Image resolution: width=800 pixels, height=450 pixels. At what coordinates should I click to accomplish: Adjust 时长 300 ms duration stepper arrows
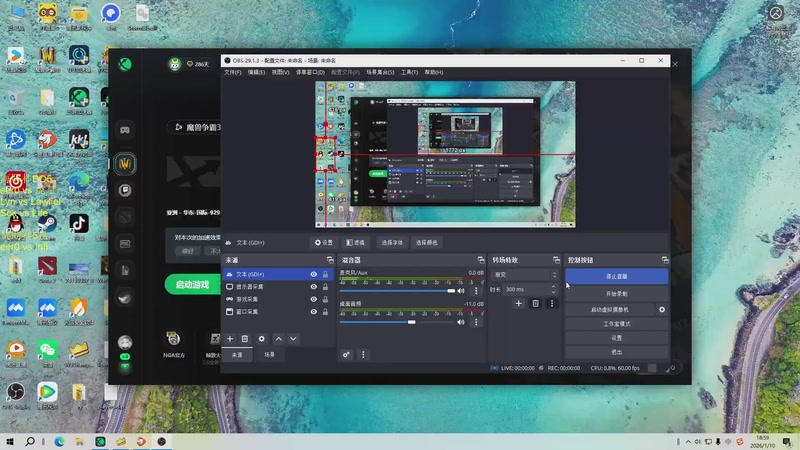pos(553,289)
